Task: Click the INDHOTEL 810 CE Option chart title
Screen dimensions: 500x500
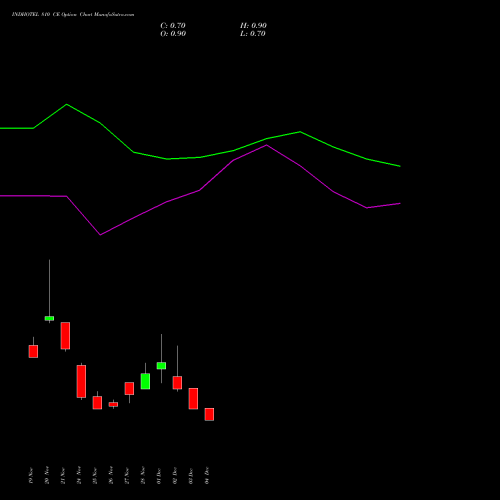Action: (73, 15)
